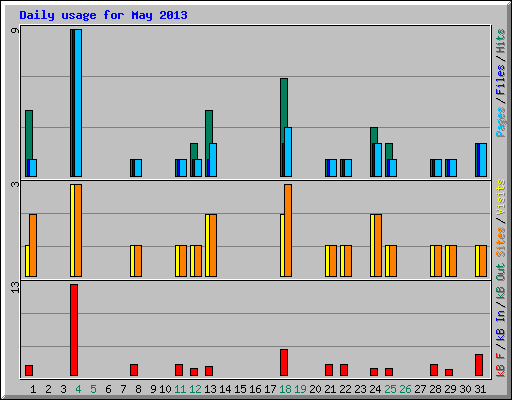Select day label 24 on the x-axis
The width and height of the screenshot is (512, 400).
pos(375,389)
